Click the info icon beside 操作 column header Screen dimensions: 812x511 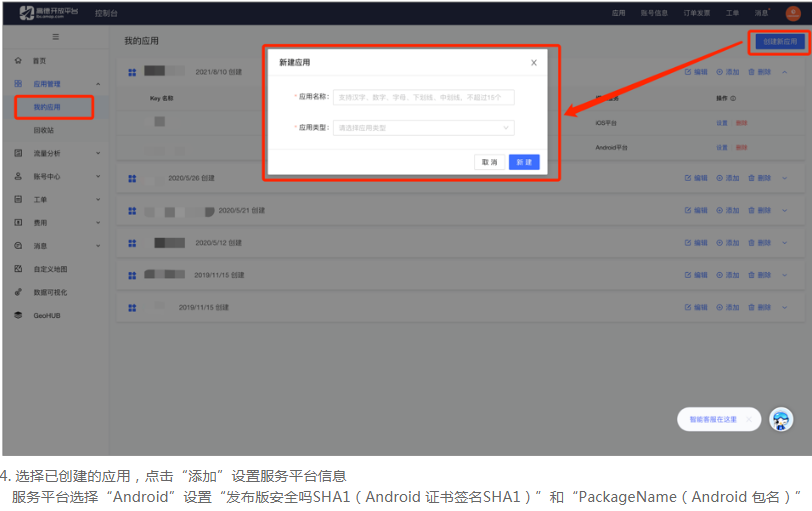(733, 98)
